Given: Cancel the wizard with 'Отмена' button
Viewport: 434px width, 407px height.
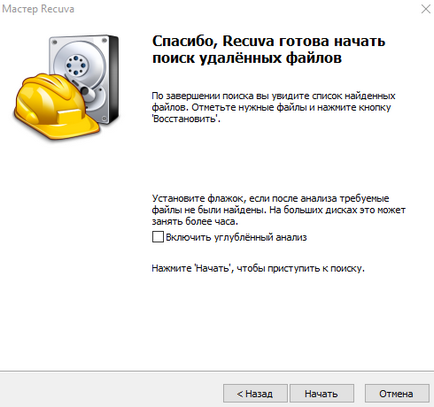Looking at the screenshot, I should (x=396, y=394).
